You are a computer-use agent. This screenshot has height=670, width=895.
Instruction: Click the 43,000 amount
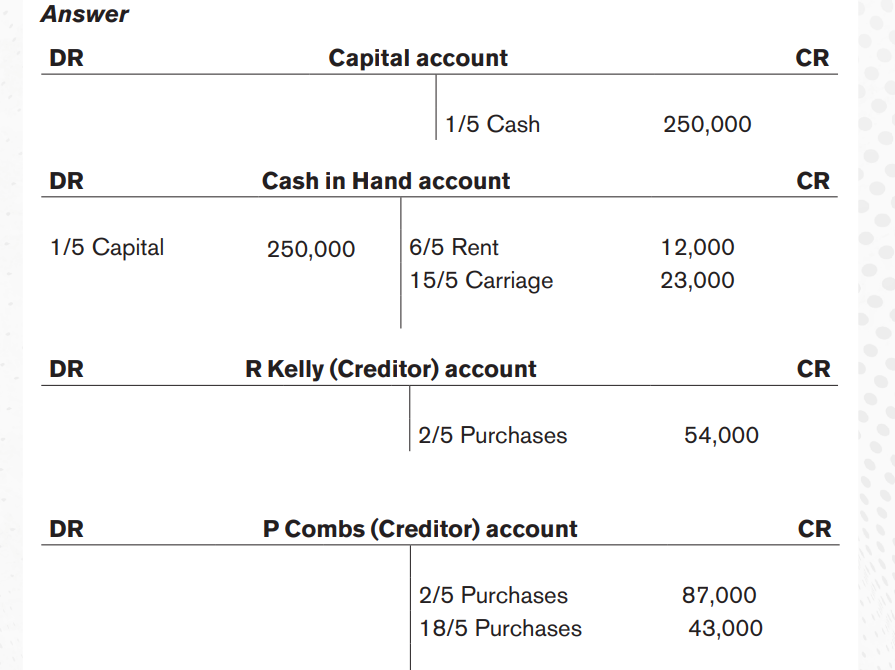click(725, 628)
